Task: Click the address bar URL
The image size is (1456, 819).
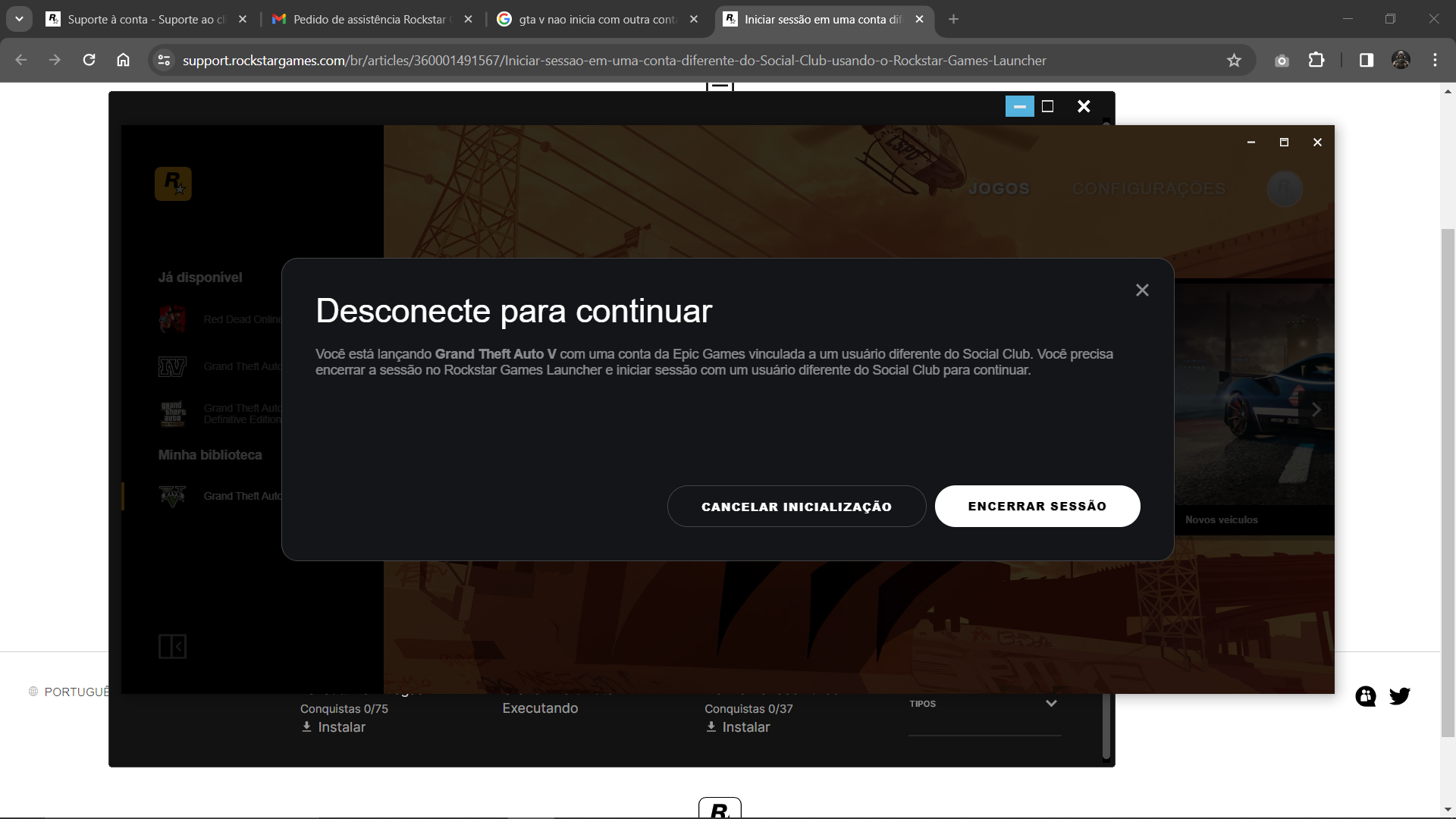Action: (x=614, y=60)
